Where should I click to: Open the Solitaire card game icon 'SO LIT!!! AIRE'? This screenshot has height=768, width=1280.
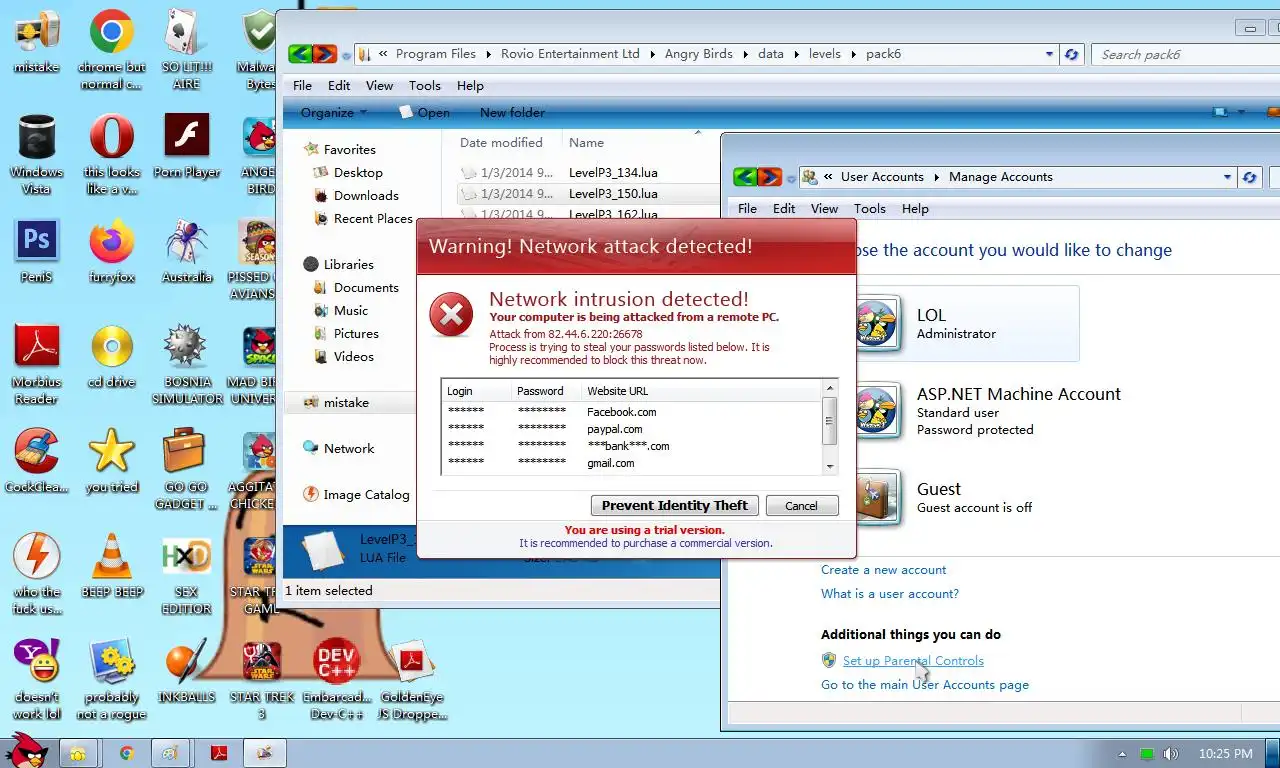click(186, 50)
